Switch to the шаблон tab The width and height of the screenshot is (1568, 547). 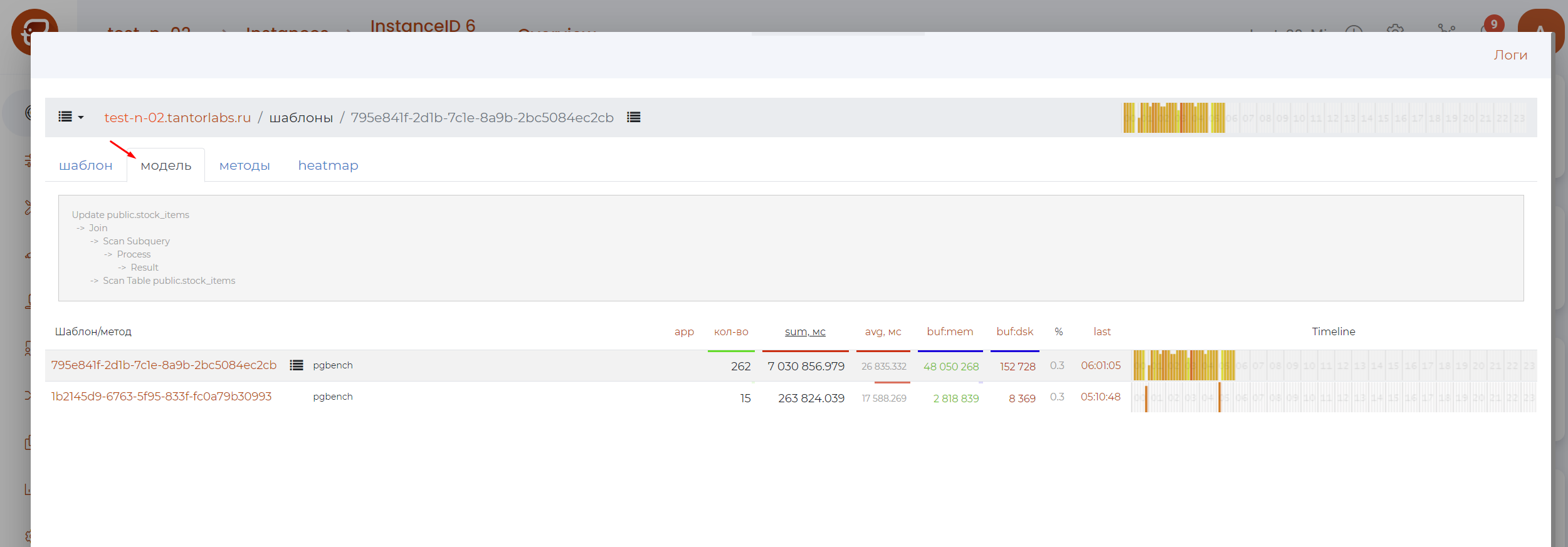pos(86,165)
